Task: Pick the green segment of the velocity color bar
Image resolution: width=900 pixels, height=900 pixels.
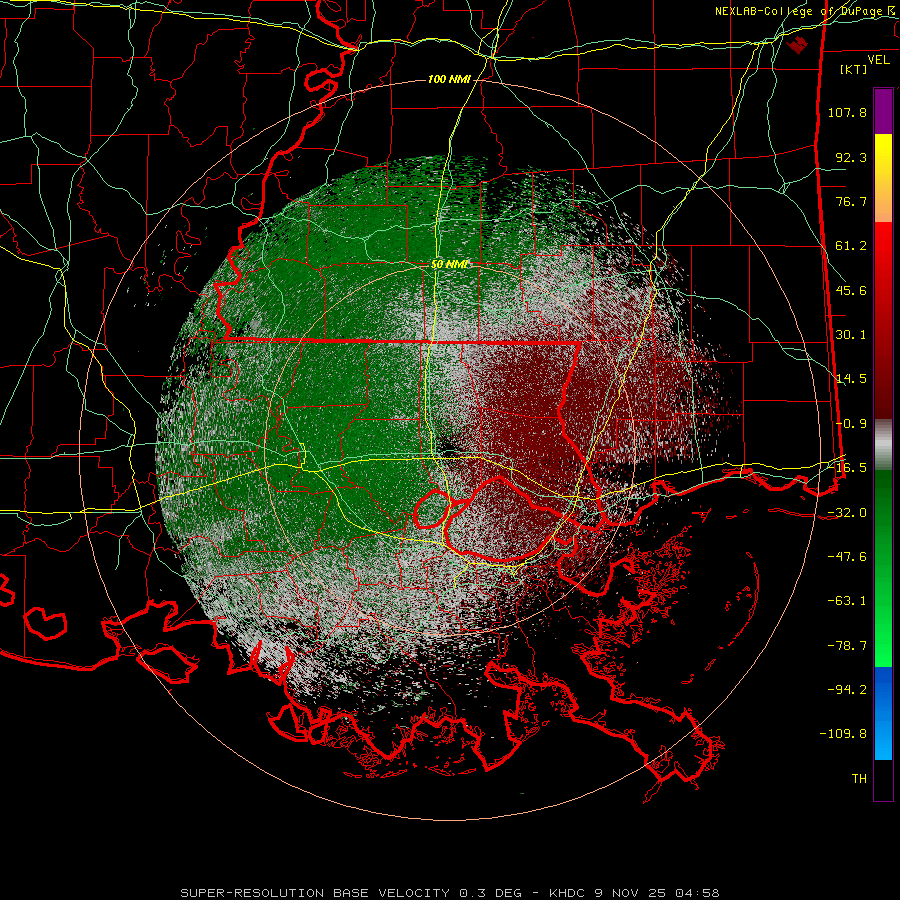Action: click(x=883, y=568)
